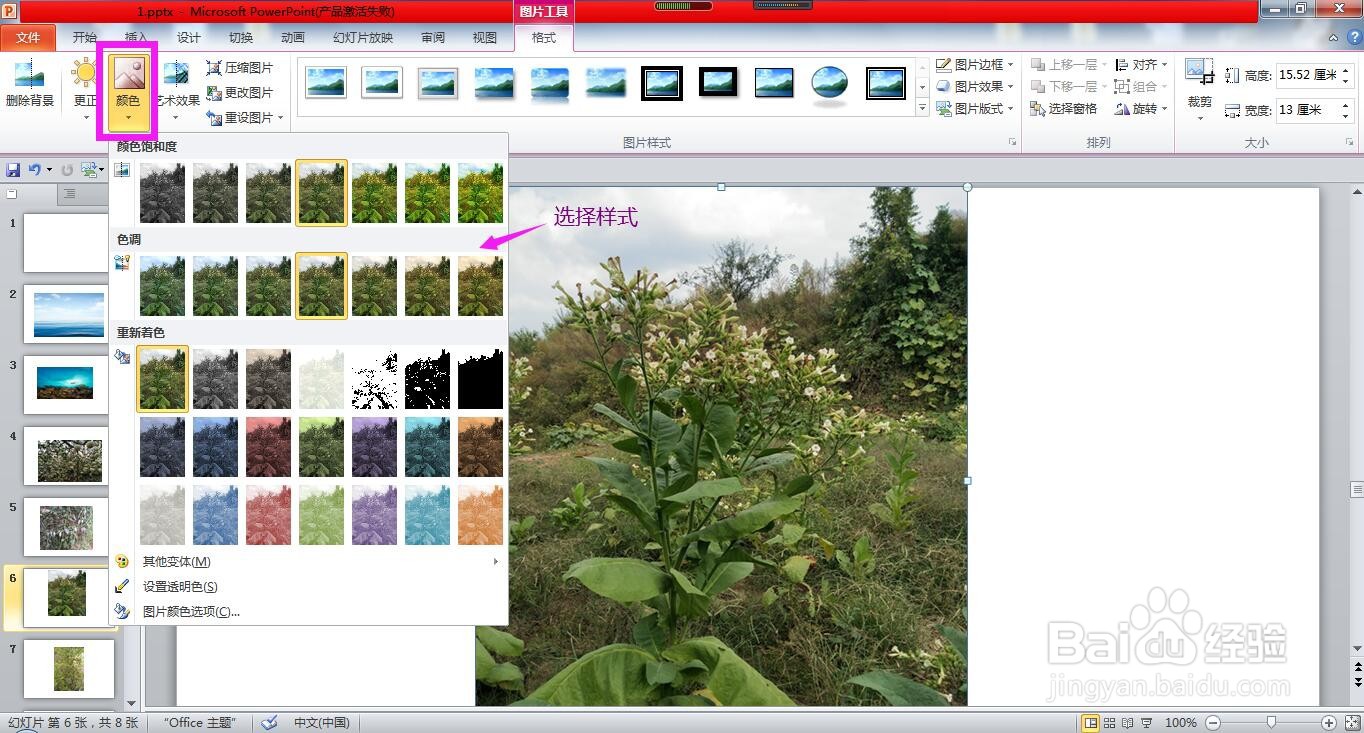Open Picture Layout (图片版式) dropdown
Viewport: 1364px width, 733px height.
tap(975, 108)
